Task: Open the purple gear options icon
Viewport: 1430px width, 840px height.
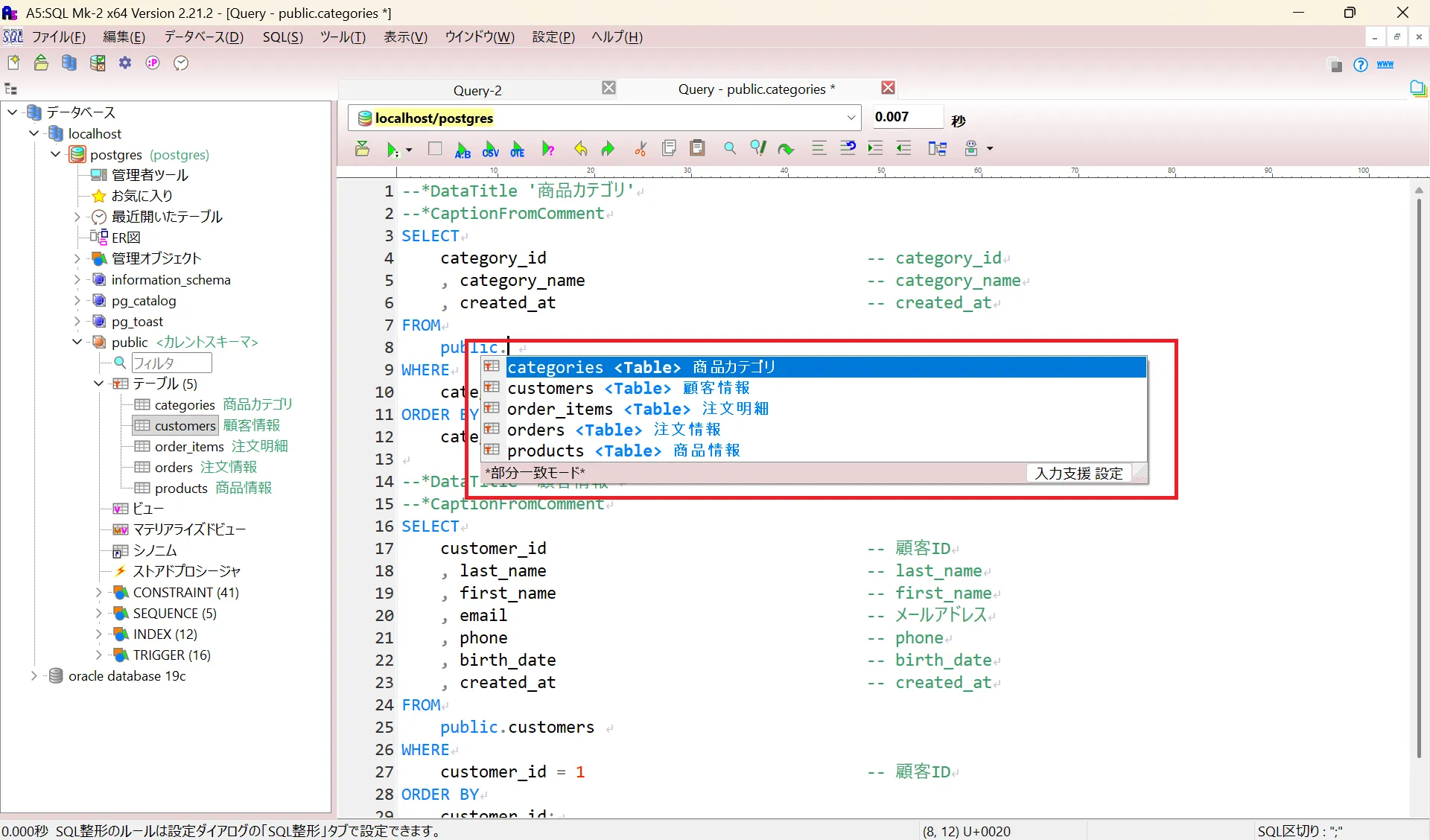Action: pyautogui.click(x=125, y=63)
